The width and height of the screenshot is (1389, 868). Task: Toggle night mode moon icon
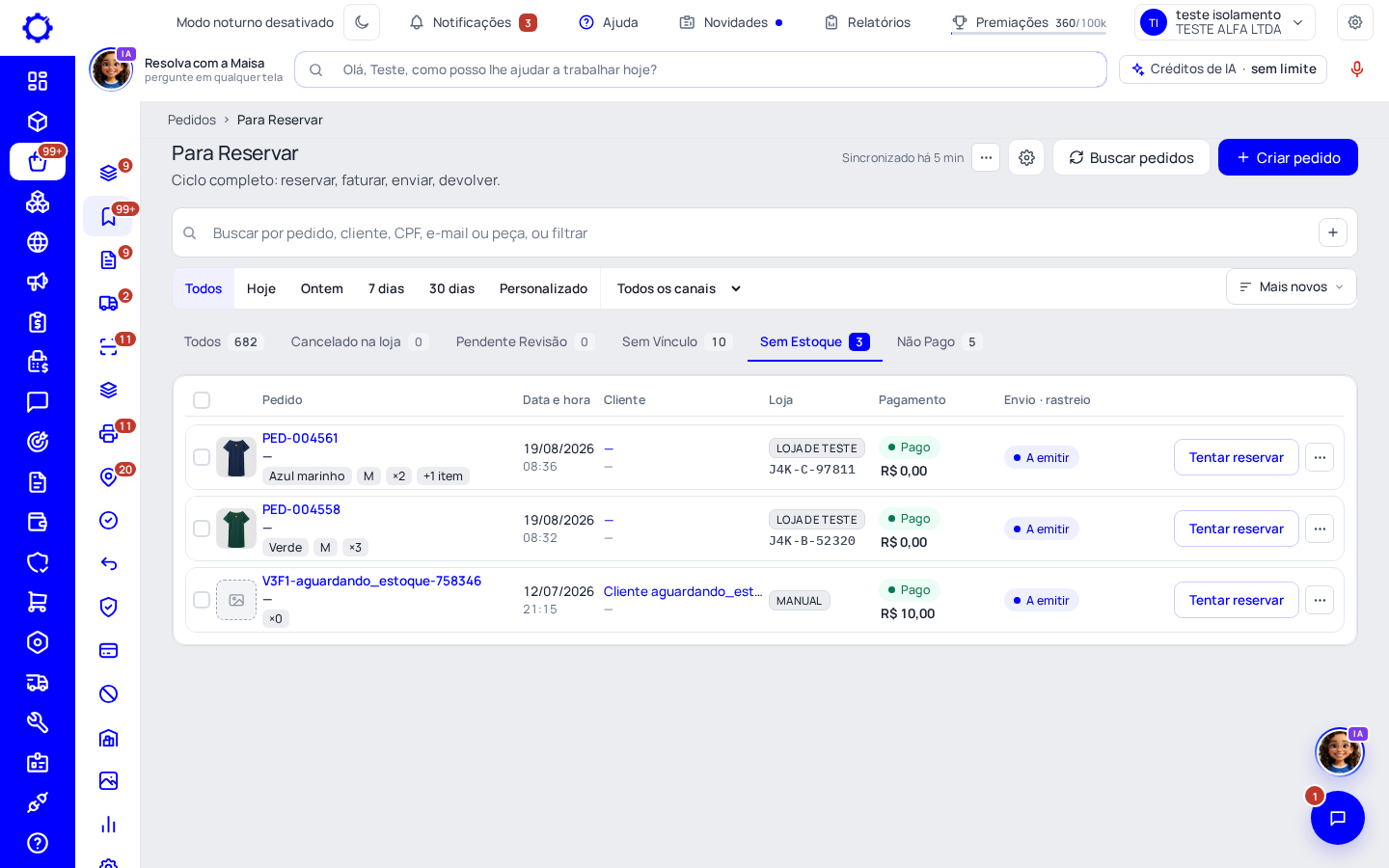[362, 22]
